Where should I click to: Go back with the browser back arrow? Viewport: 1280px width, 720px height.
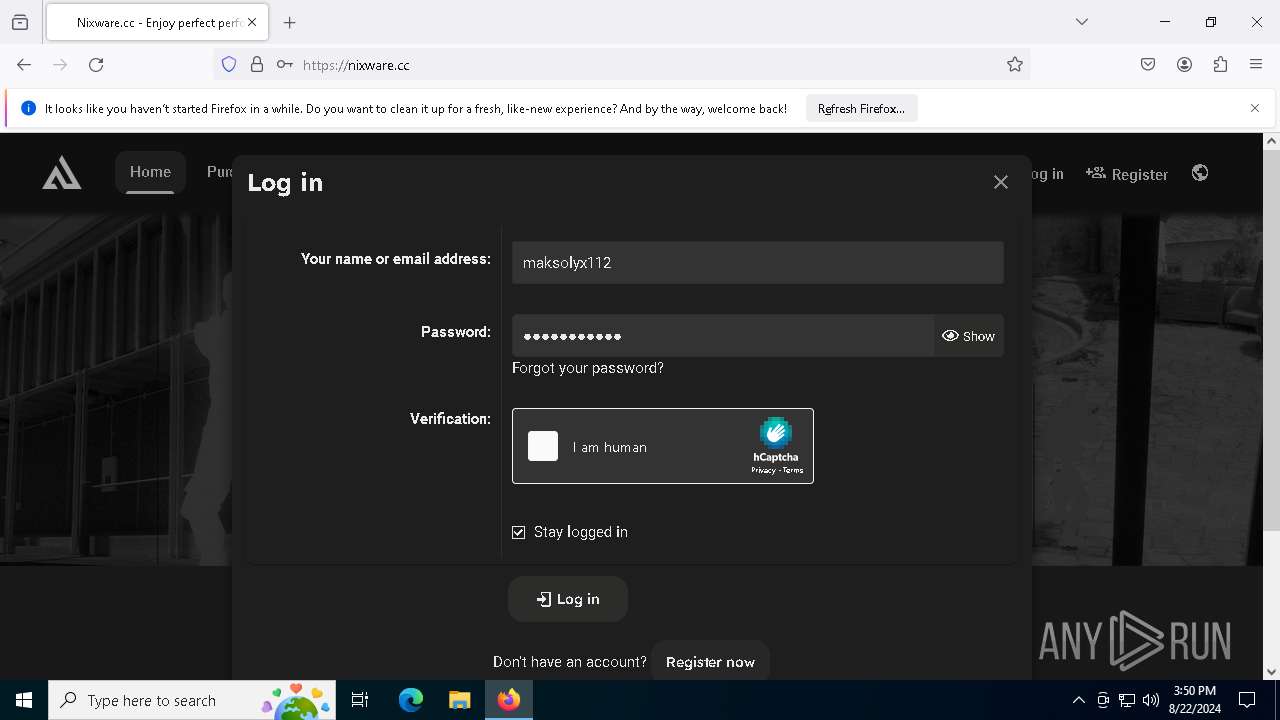tap(24, 65)
